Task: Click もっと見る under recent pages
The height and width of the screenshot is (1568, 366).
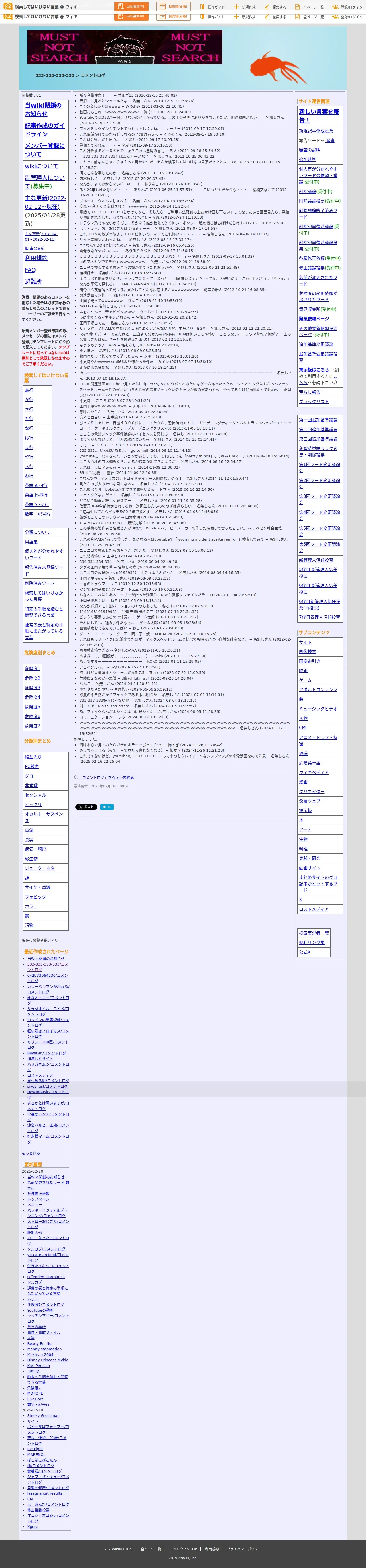Action: tap(31, 1153)
